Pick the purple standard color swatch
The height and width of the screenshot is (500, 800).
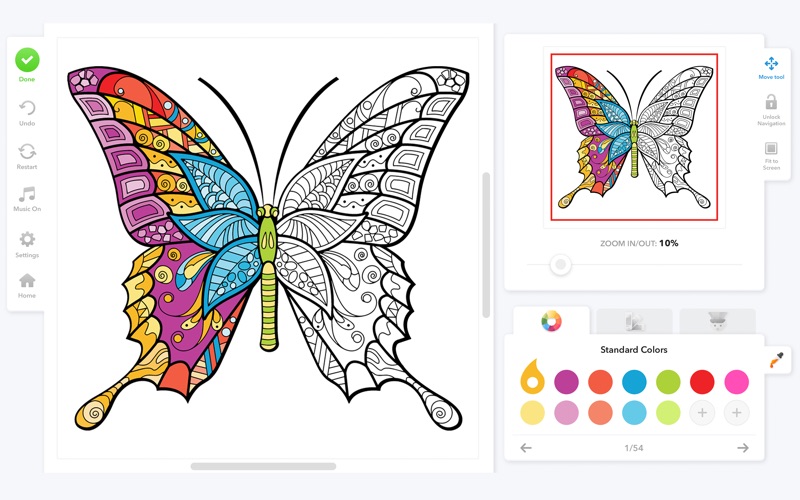click(x=566, y=382)
